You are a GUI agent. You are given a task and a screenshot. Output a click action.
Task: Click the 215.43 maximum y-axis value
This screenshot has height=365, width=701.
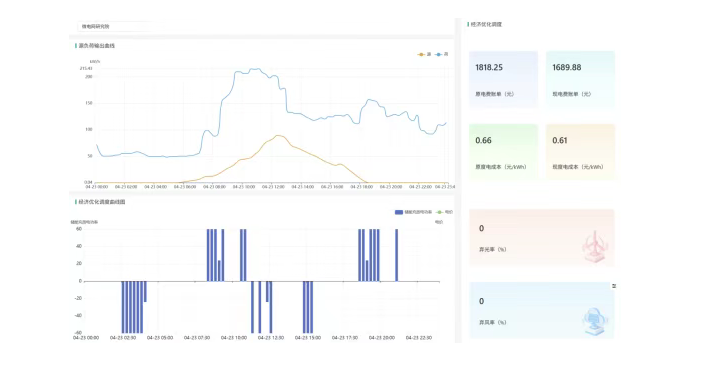coord(86,68)
